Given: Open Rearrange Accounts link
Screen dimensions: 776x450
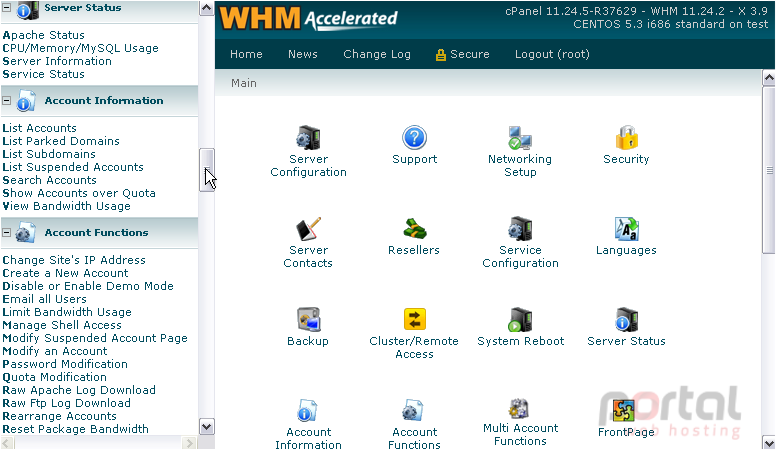Looking at the screenshot, I should [x=60, y=416].
